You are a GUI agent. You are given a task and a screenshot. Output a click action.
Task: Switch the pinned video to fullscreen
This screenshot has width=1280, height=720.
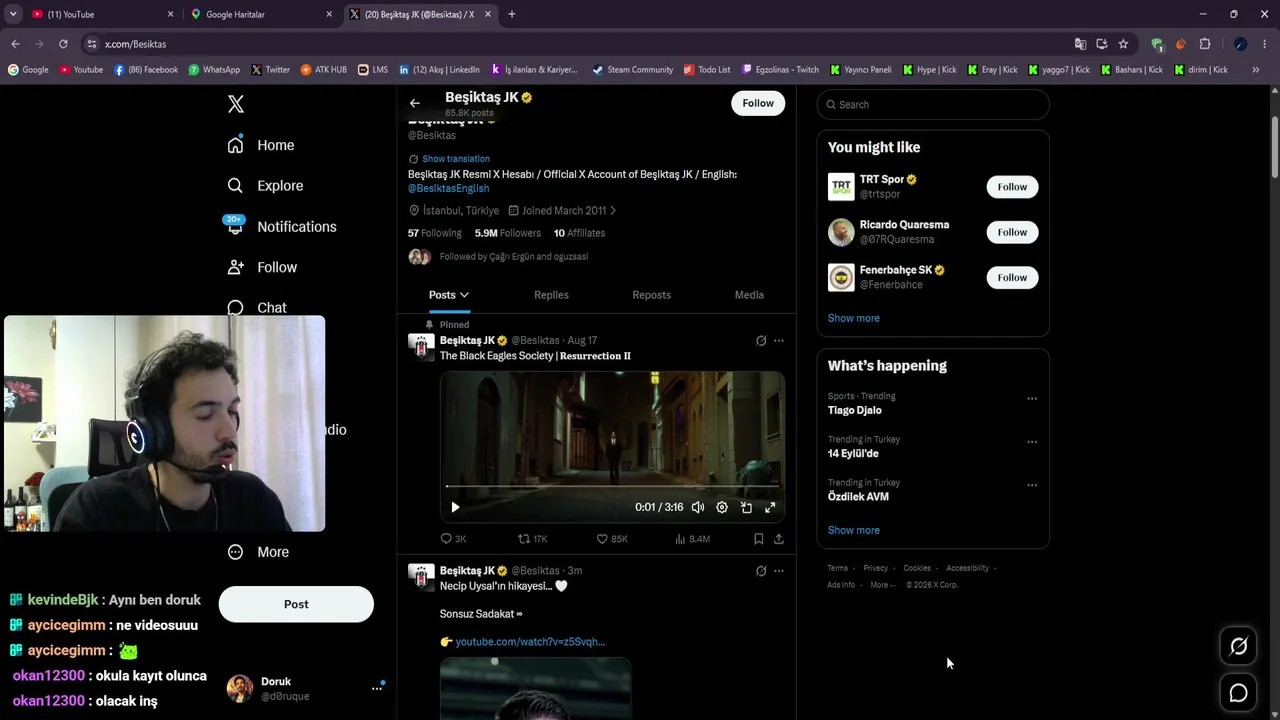click(x=770, y=507)
